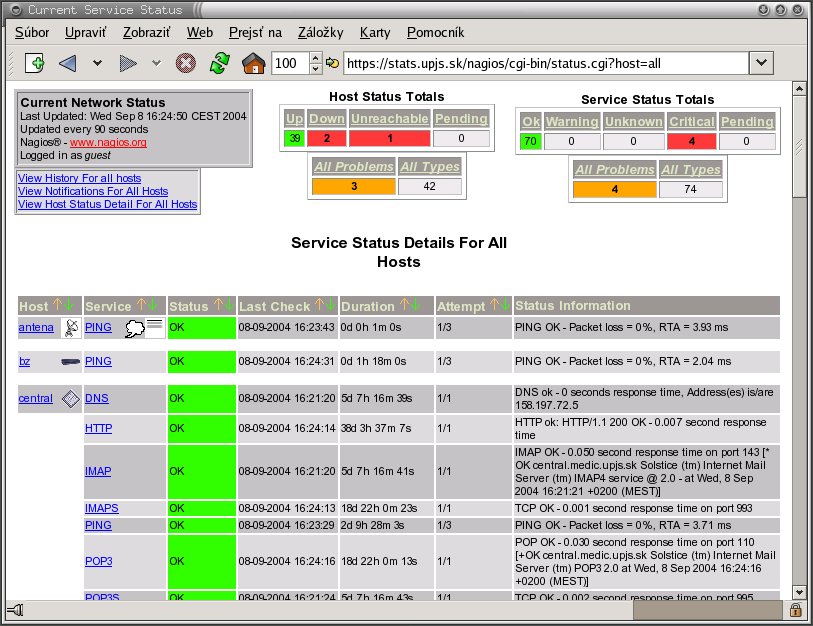Go to home page icon
The image size is (813, 626).
coord(254,63)
